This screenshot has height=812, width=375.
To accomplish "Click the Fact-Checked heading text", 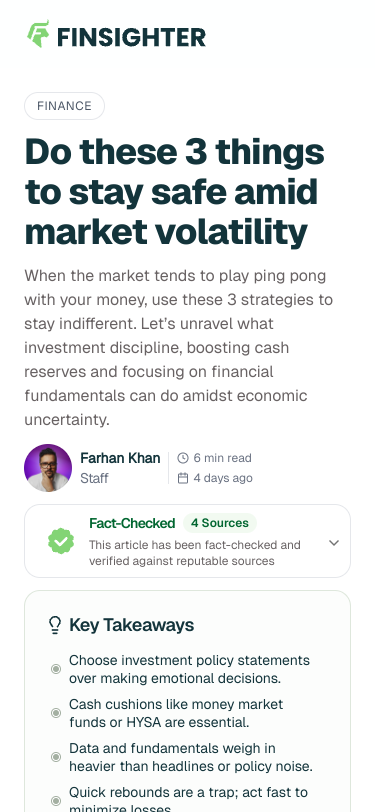I will 132,523.
